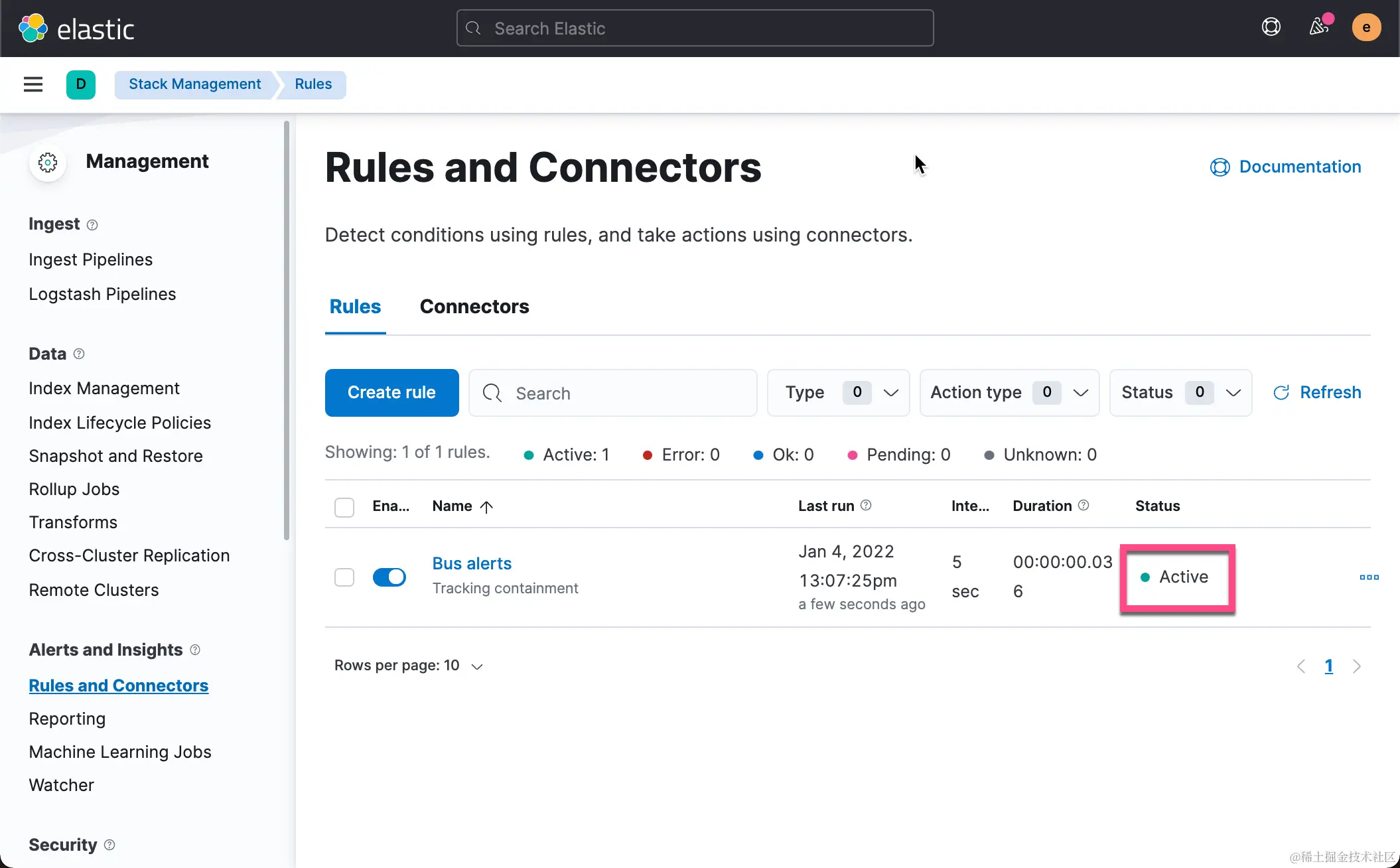Open the Bus alerts rule link
Screen dimensions: 1400x868
[472, 563]
